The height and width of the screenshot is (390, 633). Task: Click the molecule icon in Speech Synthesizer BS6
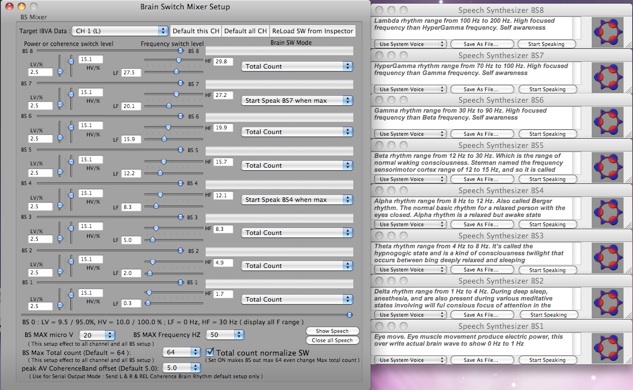[608, 122]
